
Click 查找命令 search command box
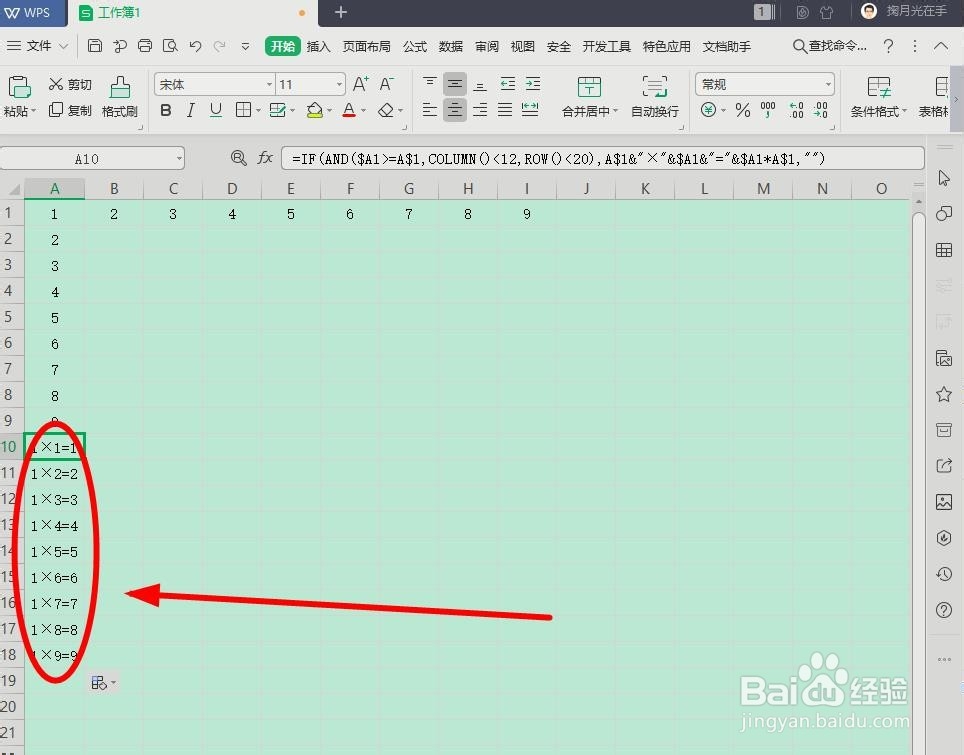tap(830, 46)
